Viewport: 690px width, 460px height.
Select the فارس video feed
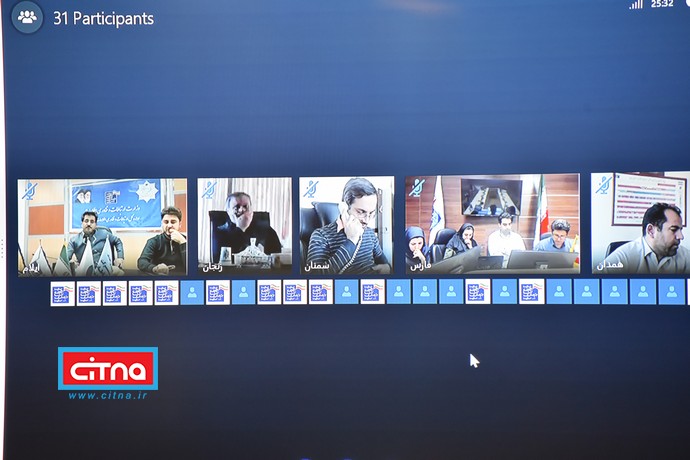click(492, 227)
